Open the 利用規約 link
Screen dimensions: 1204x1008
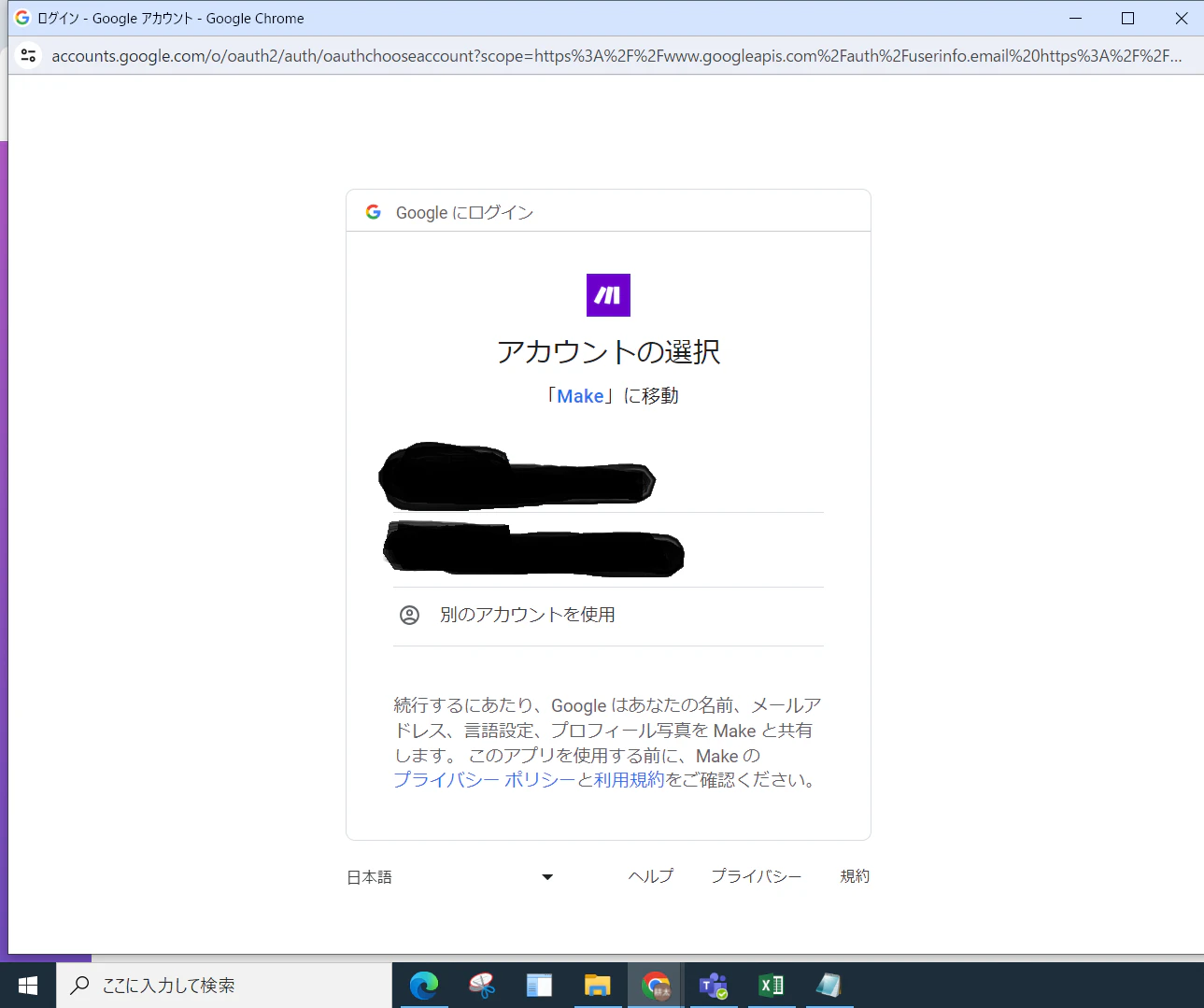pyautogui.click(x=629, y=780)
